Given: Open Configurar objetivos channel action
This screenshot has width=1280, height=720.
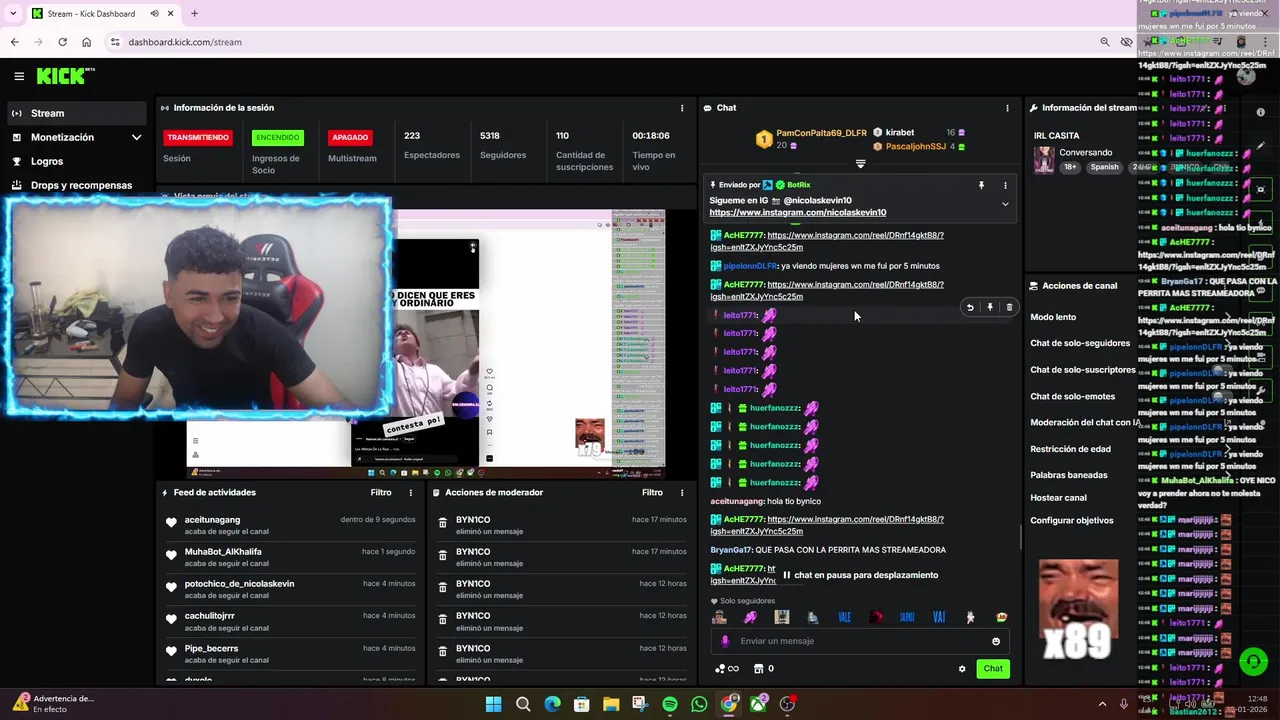Looking at the screenshot, I should [1072, 521].
